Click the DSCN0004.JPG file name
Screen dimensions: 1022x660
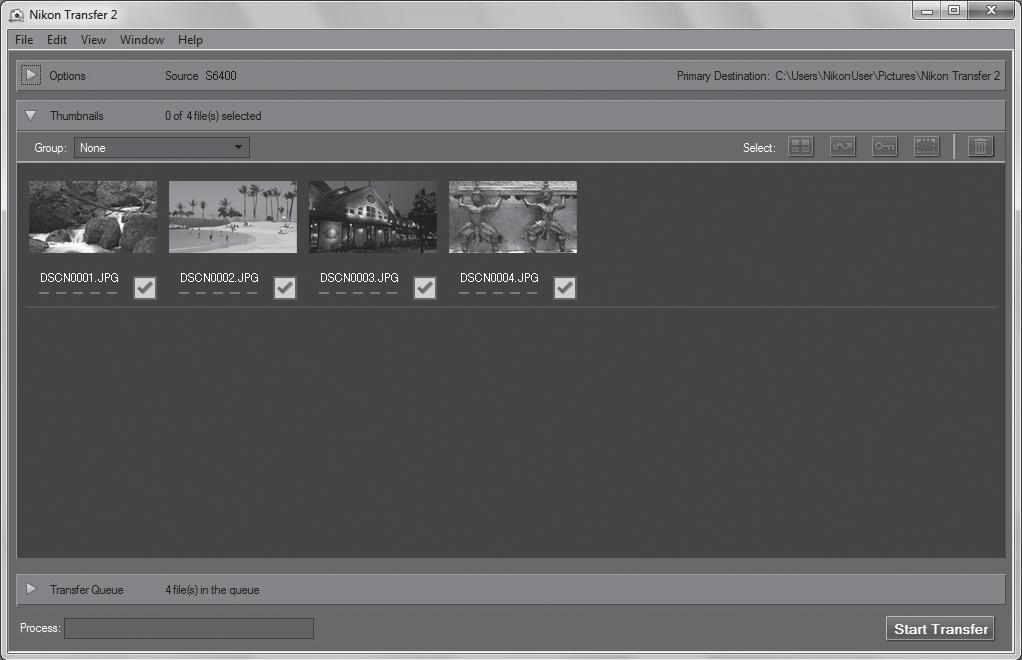pyautogui.click(x=499, y=278)
